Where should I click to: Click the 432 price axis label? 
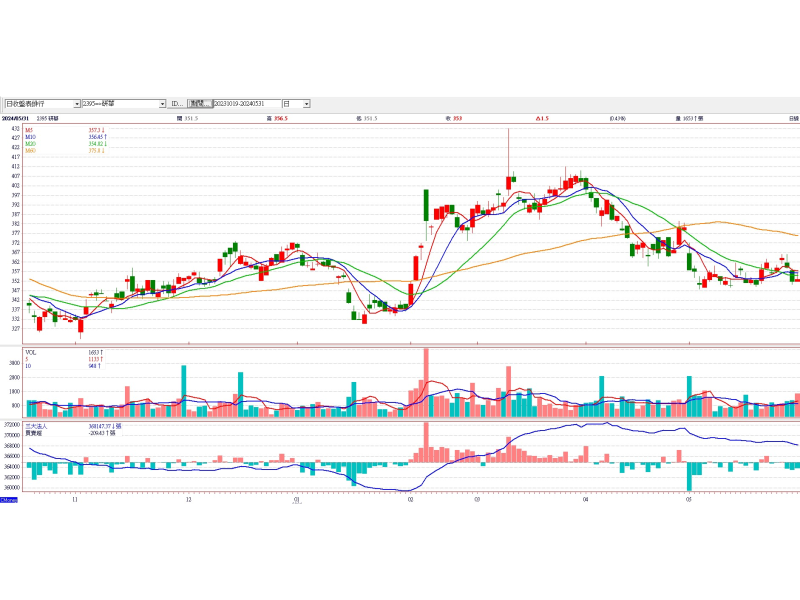click(x=15, y=129)
